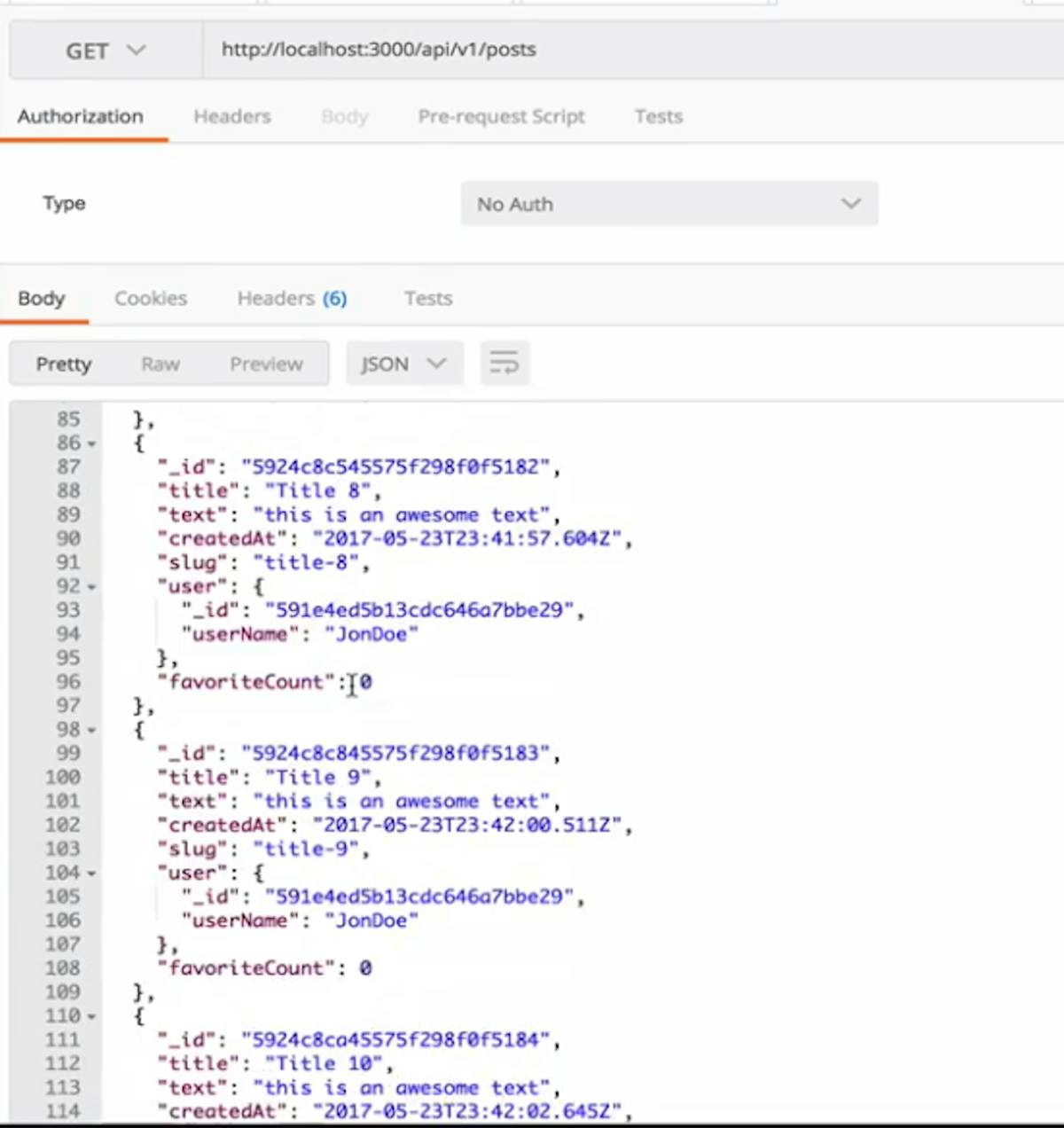1064x1128 pixels.
Task: Collapse the user object at line 104
Action: 91,873
